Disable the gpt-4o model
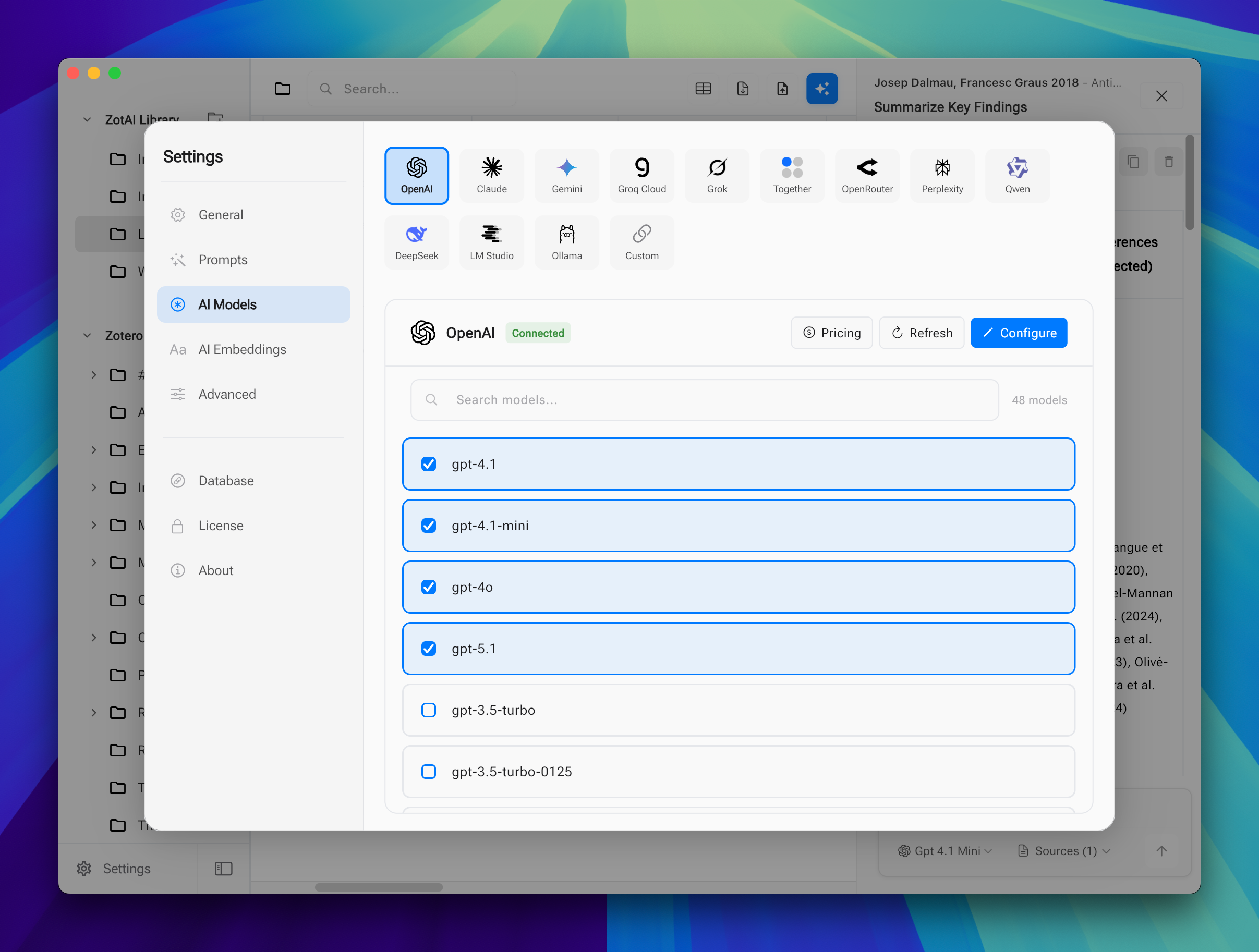The image size is (1259, 952). [429, 587]
